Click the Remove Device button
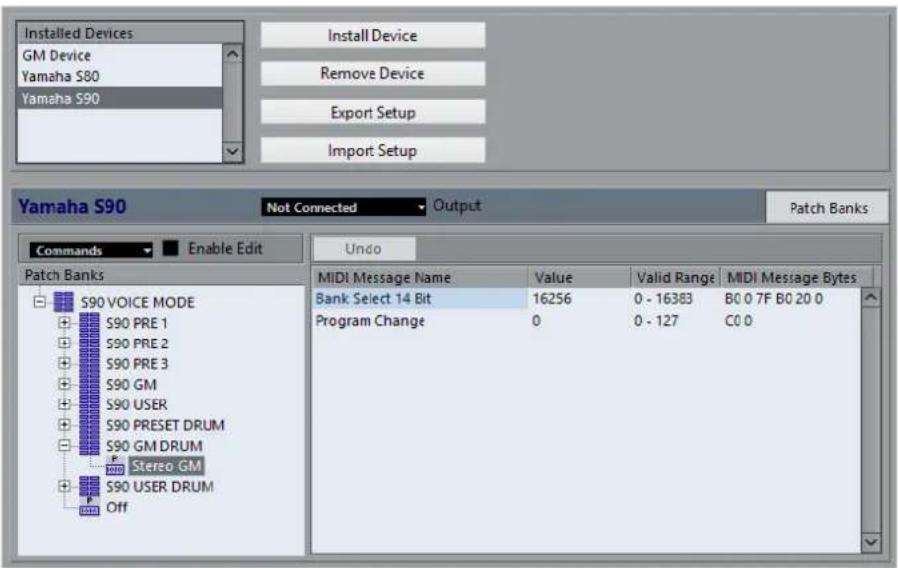Screen dimensions: 898x568 [373, 73]
